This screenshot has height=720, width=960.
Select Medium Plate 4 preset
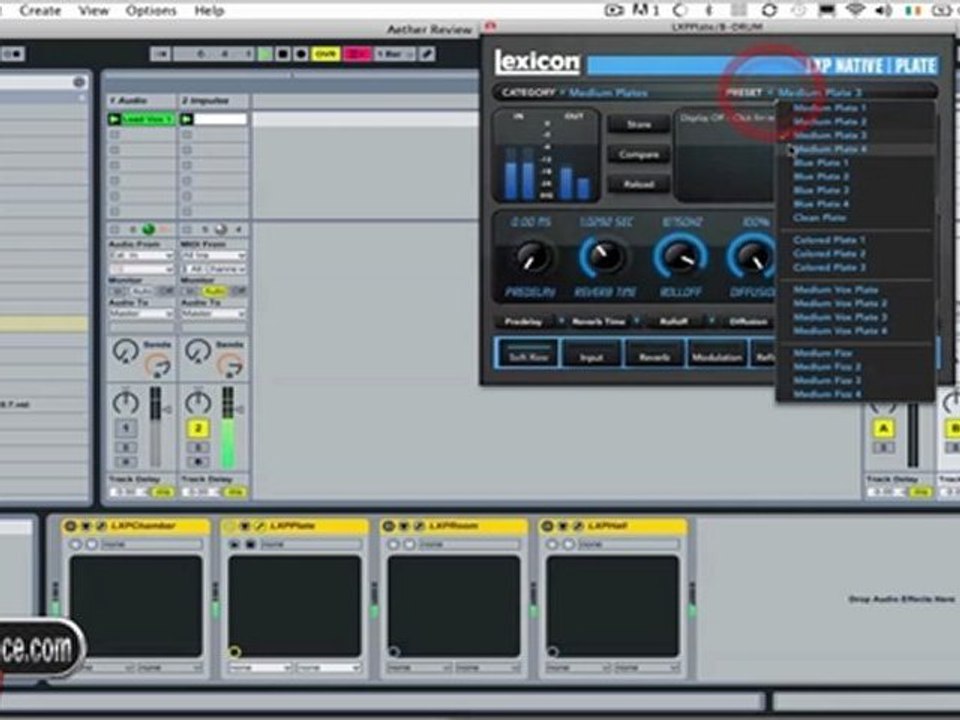point(855,149)
